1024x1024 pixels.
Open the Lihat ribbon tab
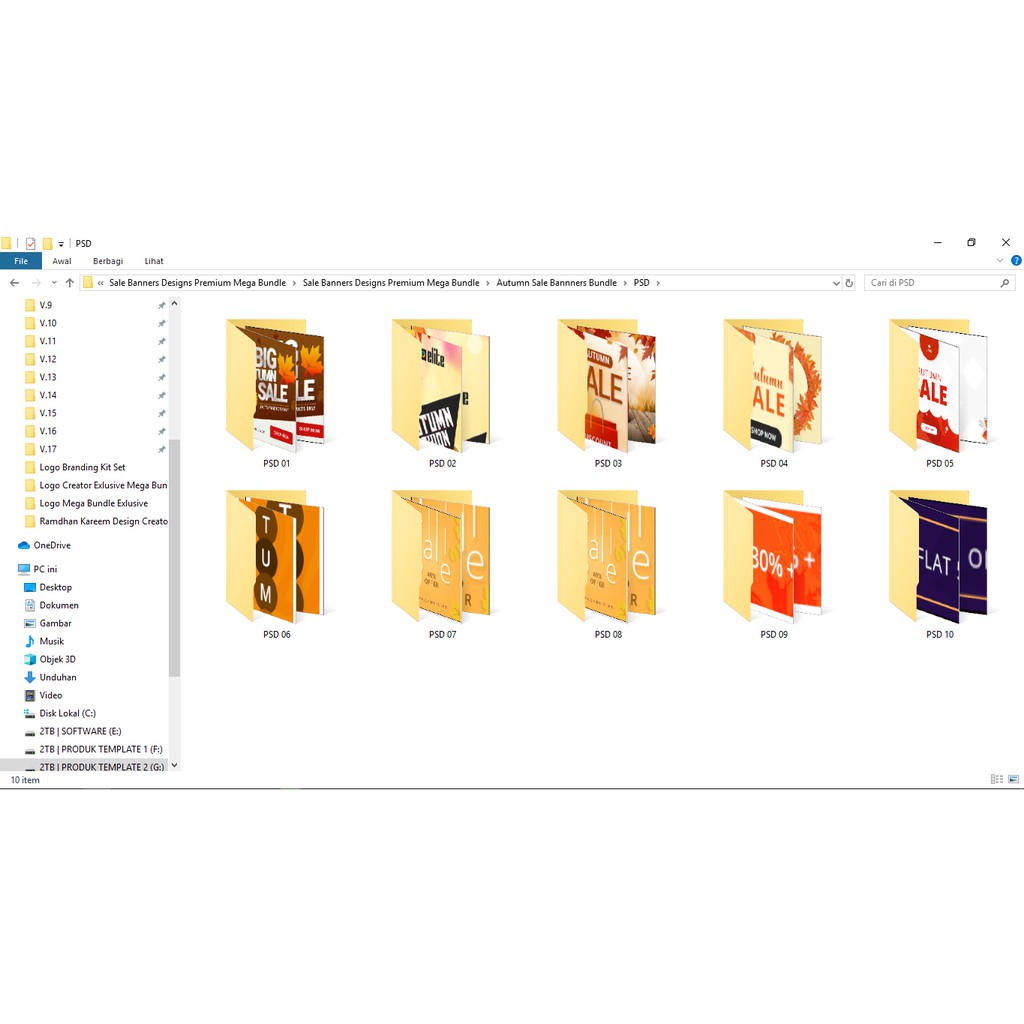[x=154, y=261]
